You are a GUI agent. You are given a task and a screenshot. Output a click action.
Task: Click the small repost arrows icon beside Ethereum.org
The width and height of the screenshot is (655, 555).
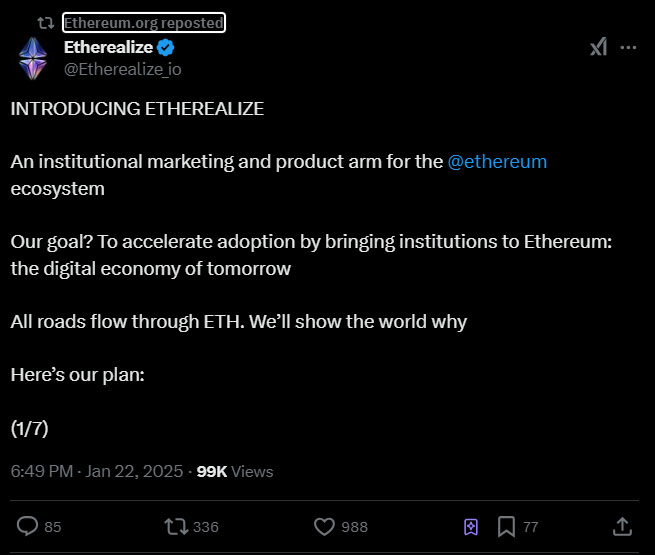point(46,23)
